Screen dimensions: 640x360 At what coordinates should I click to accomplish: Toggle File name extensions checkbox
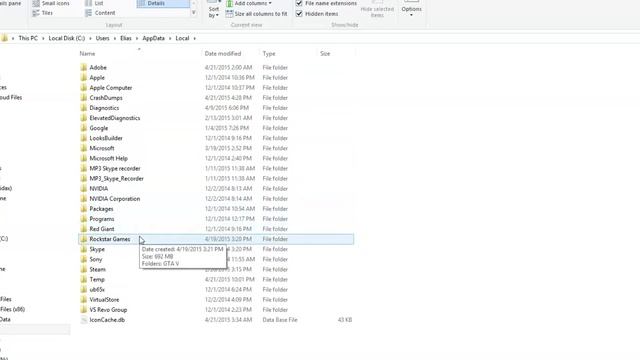tap(299, 3)
